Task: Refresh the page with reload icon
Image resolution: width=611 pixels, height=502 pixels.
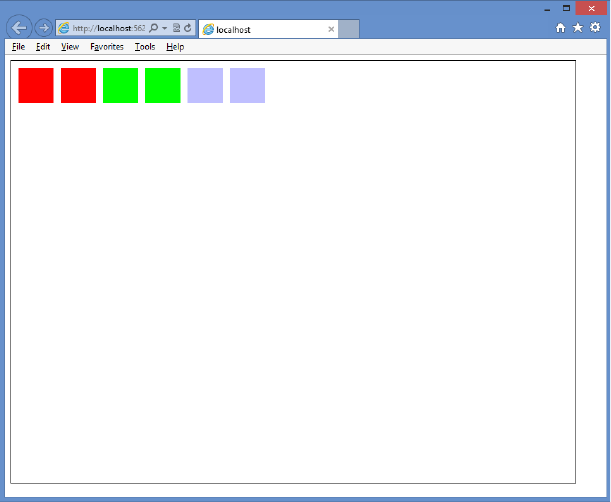Action: [188, 28]
